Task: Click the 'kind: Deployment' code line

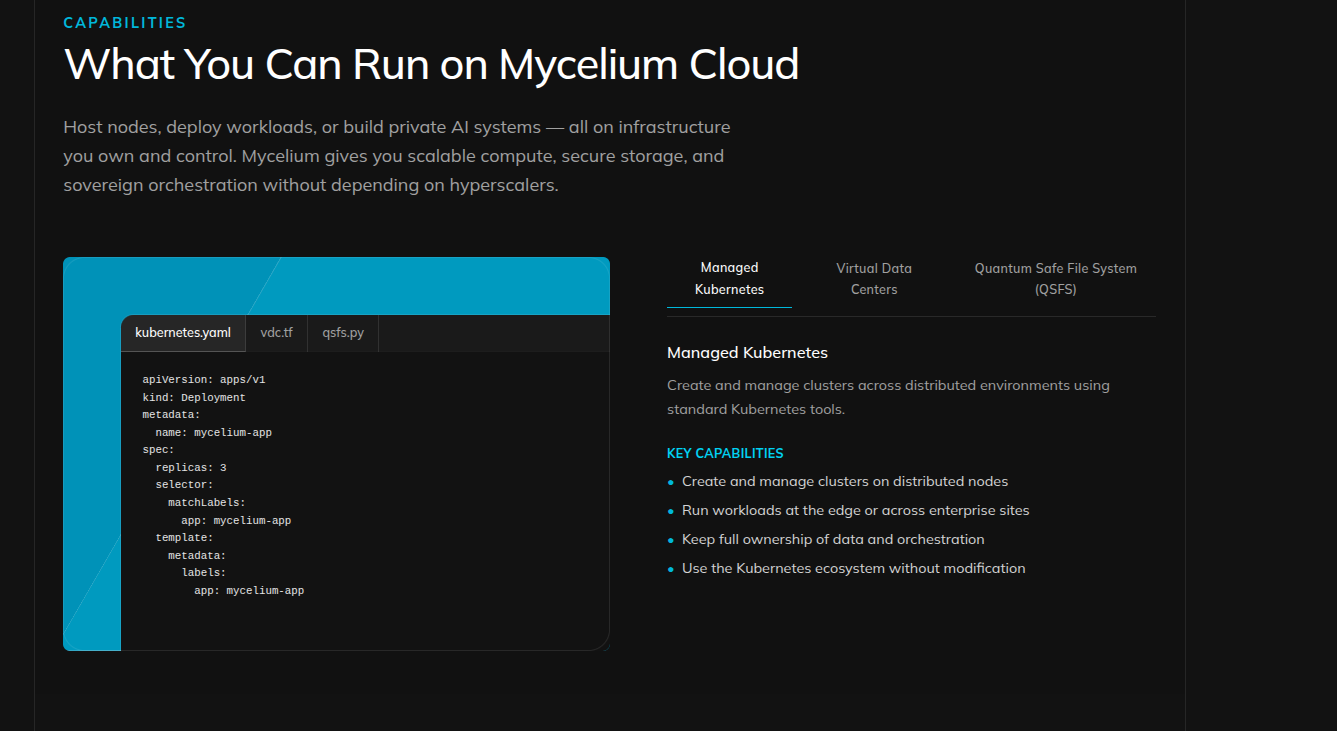Action: click(x=194, y=398)
